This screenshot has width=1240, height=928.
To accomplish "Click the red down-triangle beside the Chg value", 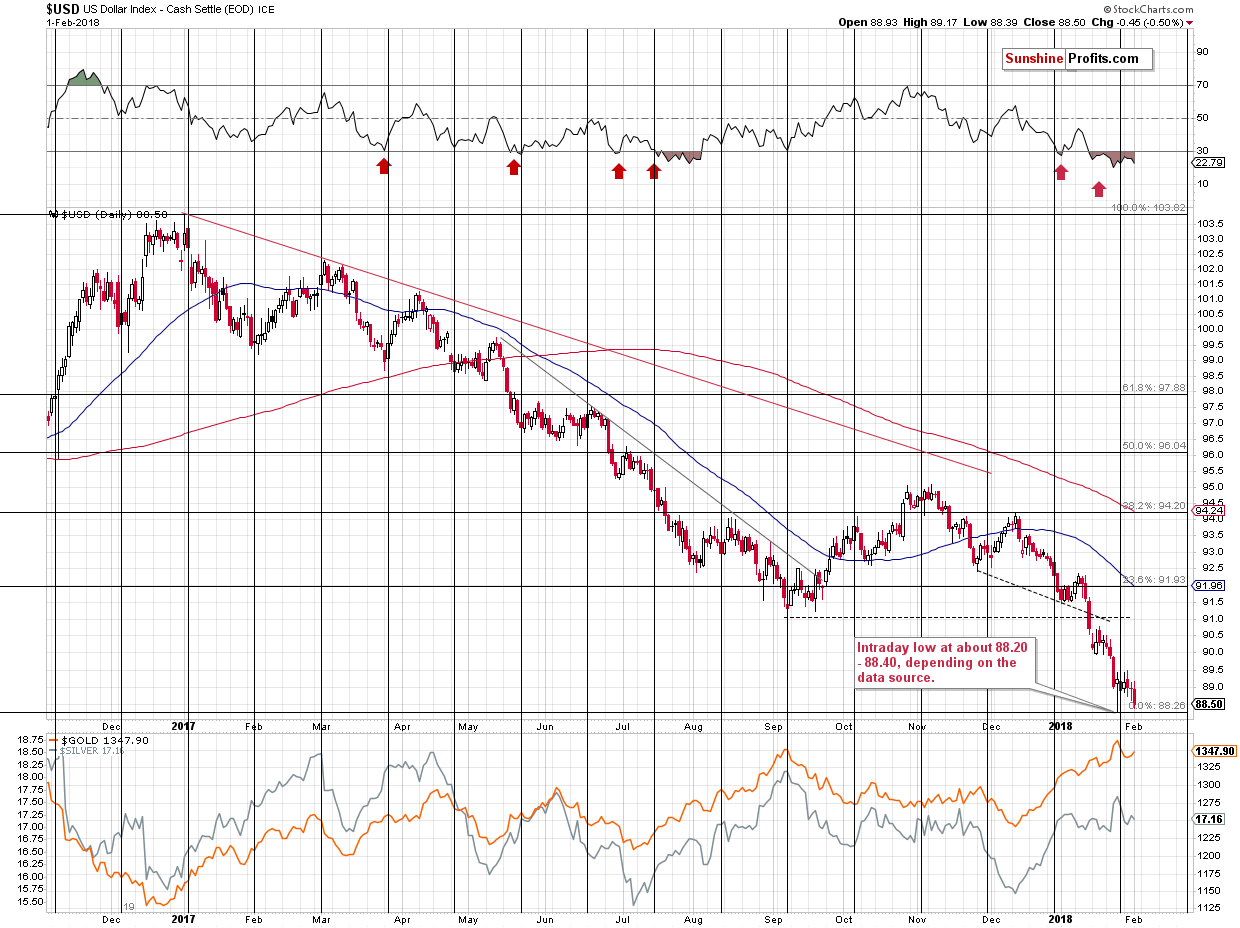I will [x=1190, y=21].
